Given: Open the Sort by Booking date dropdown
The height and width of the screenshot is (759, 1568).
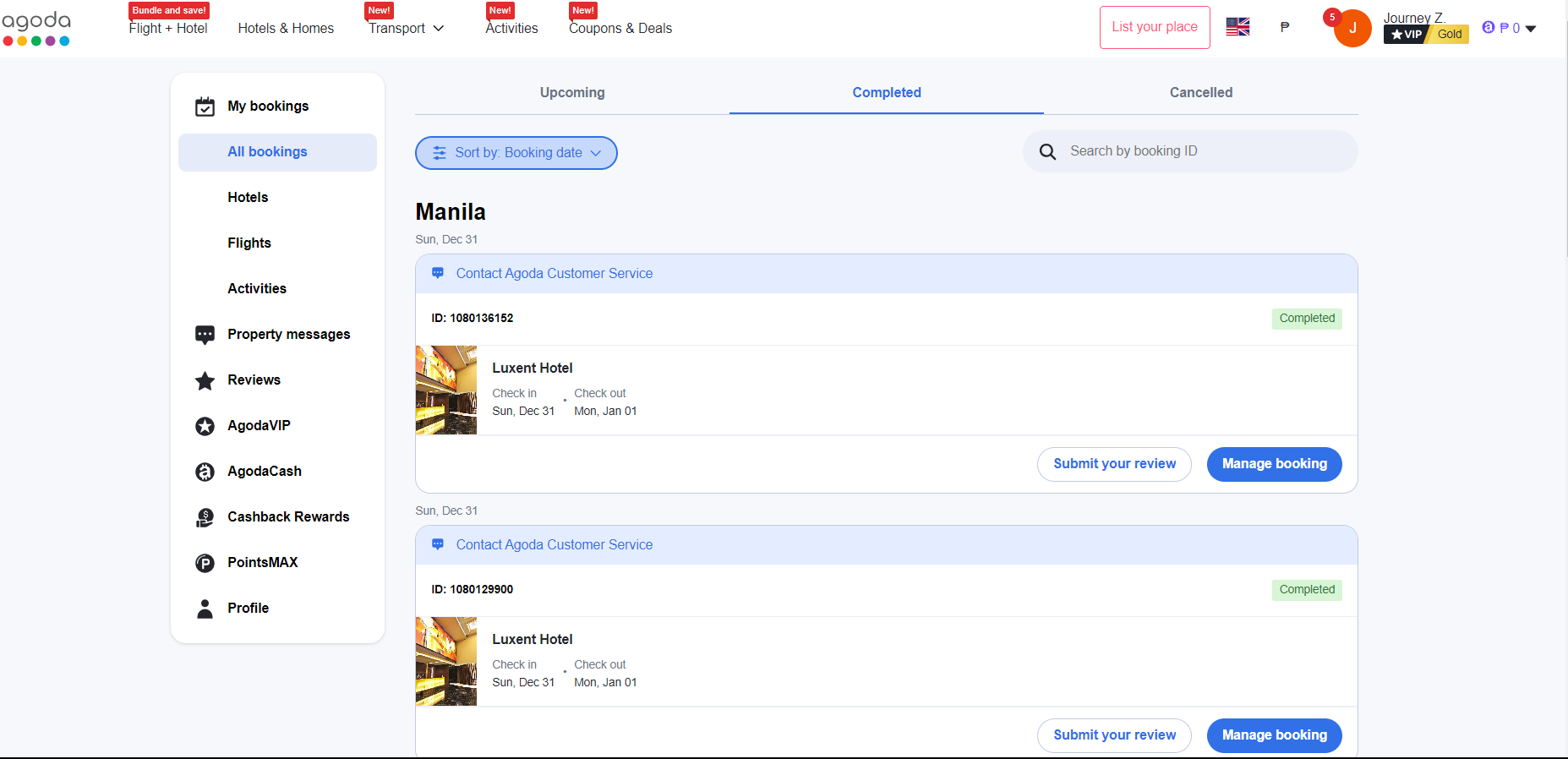Looking at the screenshot, I should click(516, 153).
